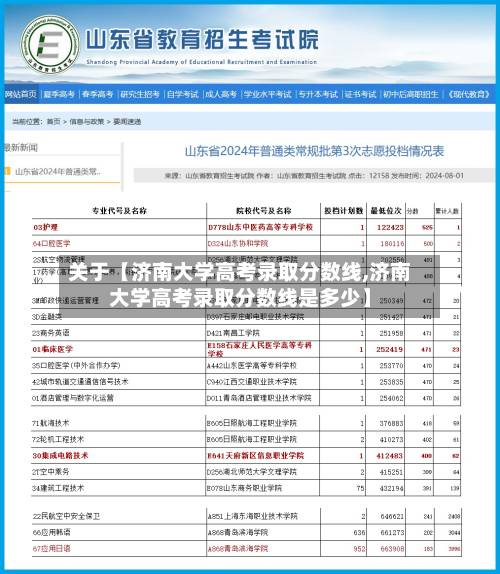Image resolution: width=500 pixels, height=574 pixels.
Task: Go to the 专升本考试 section
Action: coord(318,94)
